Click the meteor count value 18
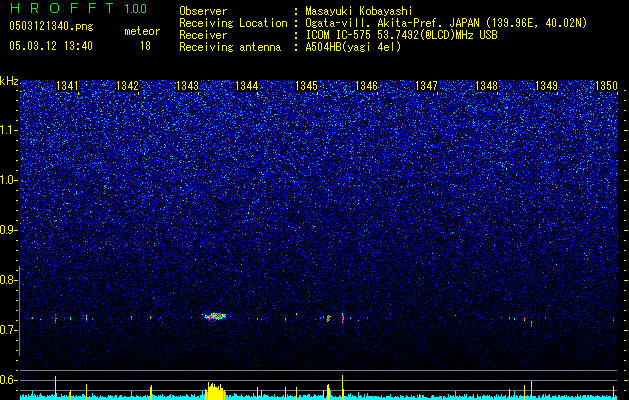 pyautogui.click(x=145, y=46)
